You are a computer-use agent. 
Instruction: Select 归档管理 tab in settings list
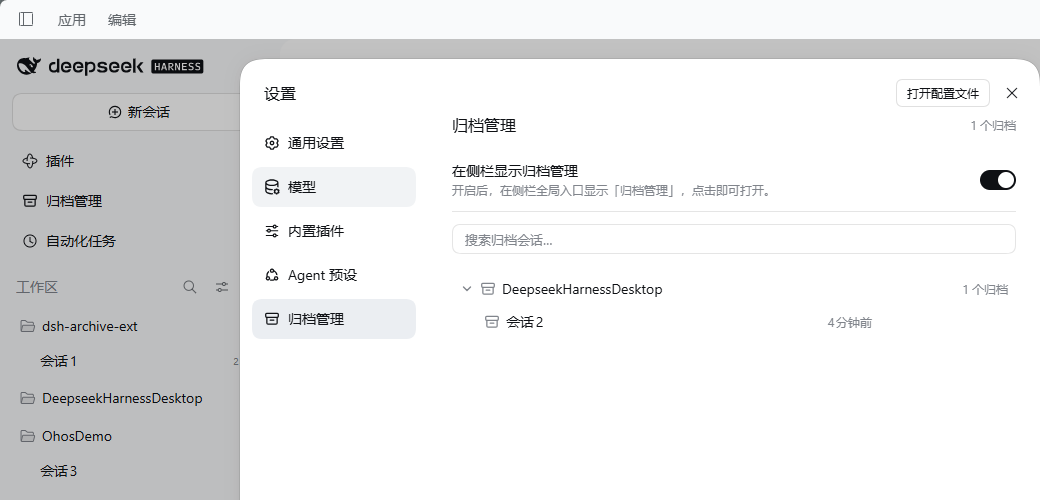[334, 319]
